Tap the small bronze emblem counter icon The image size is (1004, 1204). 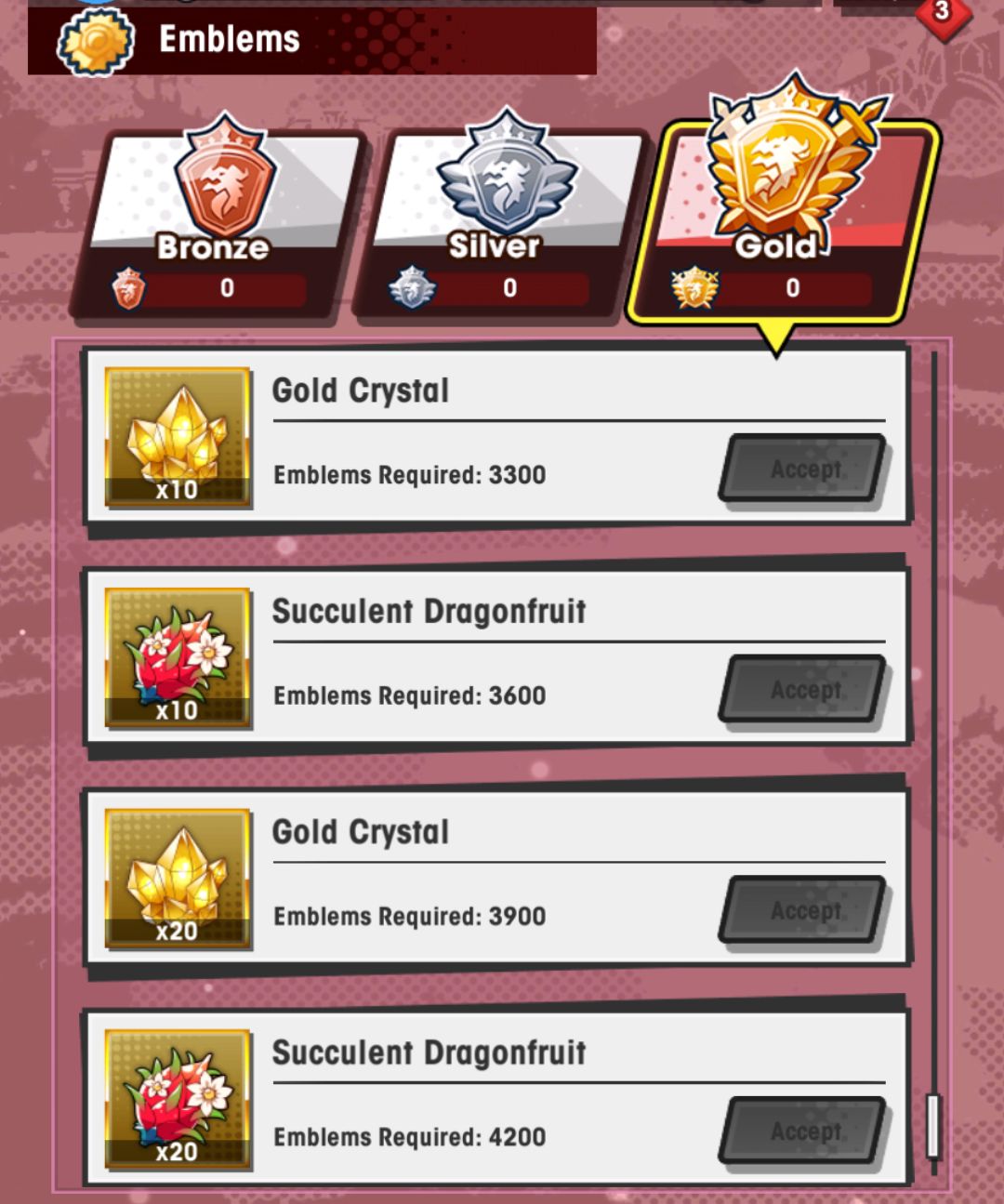coord(128,288)
